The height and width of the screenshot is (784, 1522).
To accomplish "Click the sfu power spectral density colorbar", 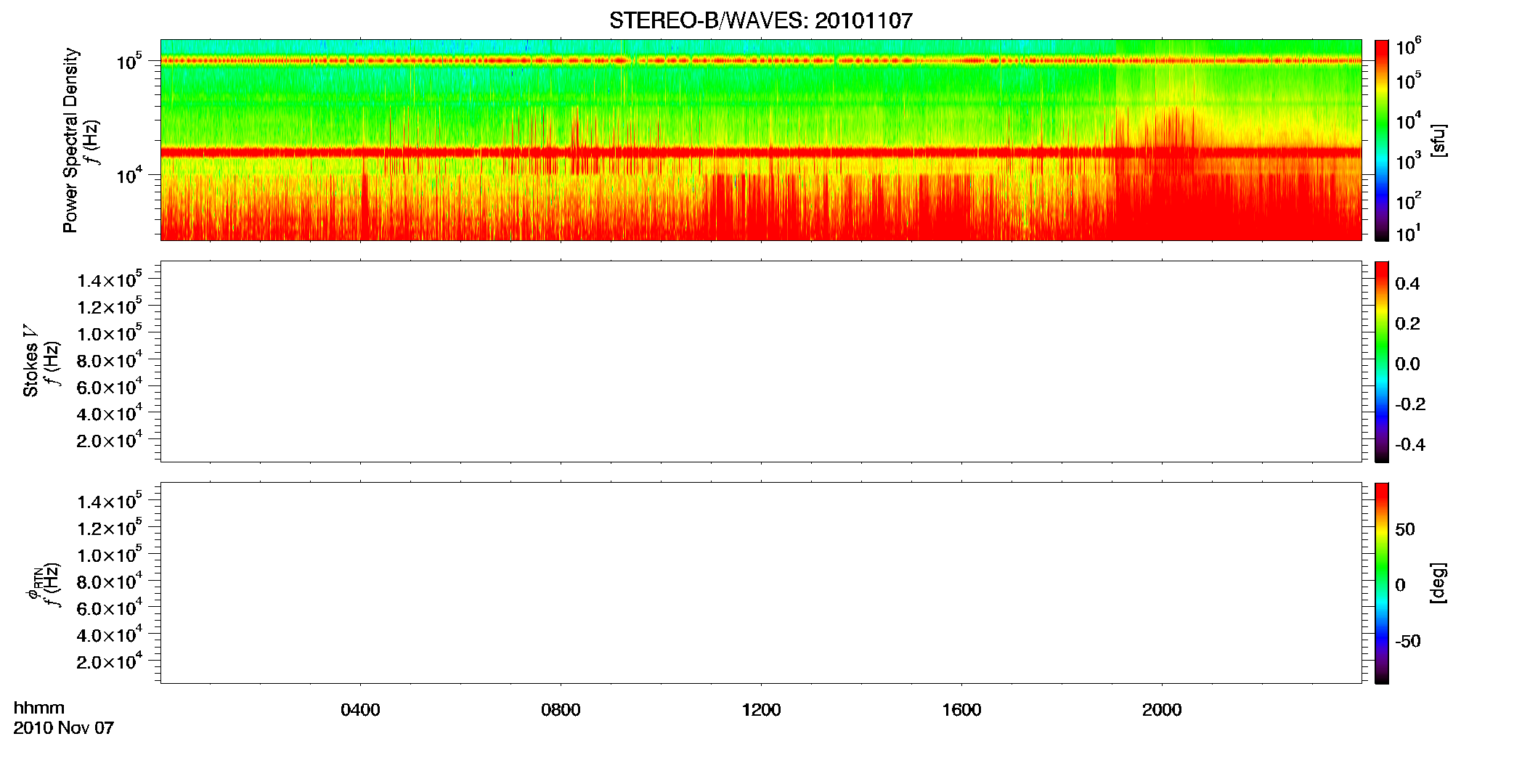I will [x=1381, y=140].
